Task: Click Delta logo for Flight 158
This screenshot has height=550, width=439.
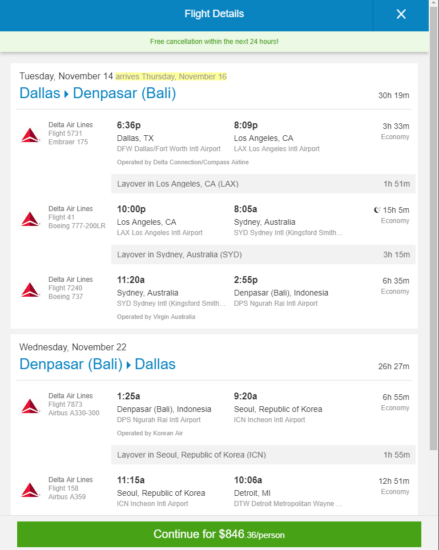Action: point(31,490)
